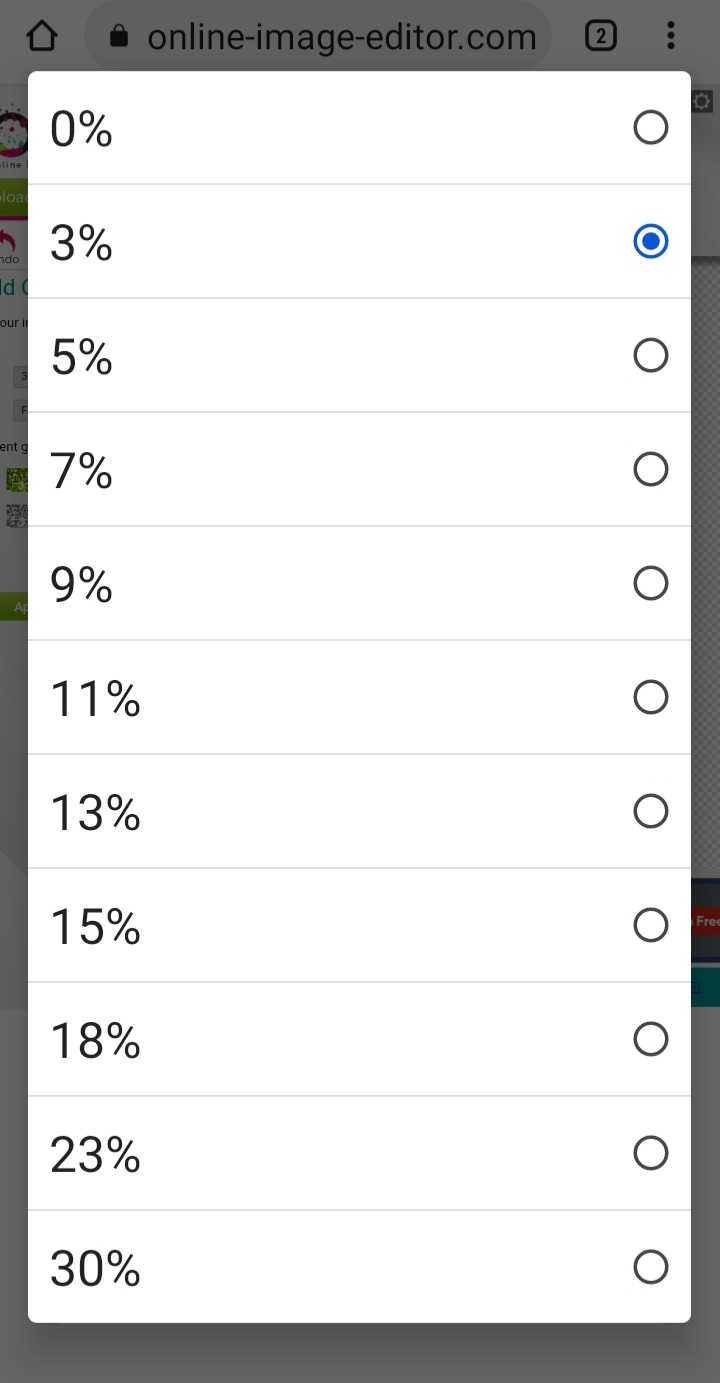Select the 18% radio button
Image resolution: width=720 pixels, height=1383 pixels.
pos(650,1039)
